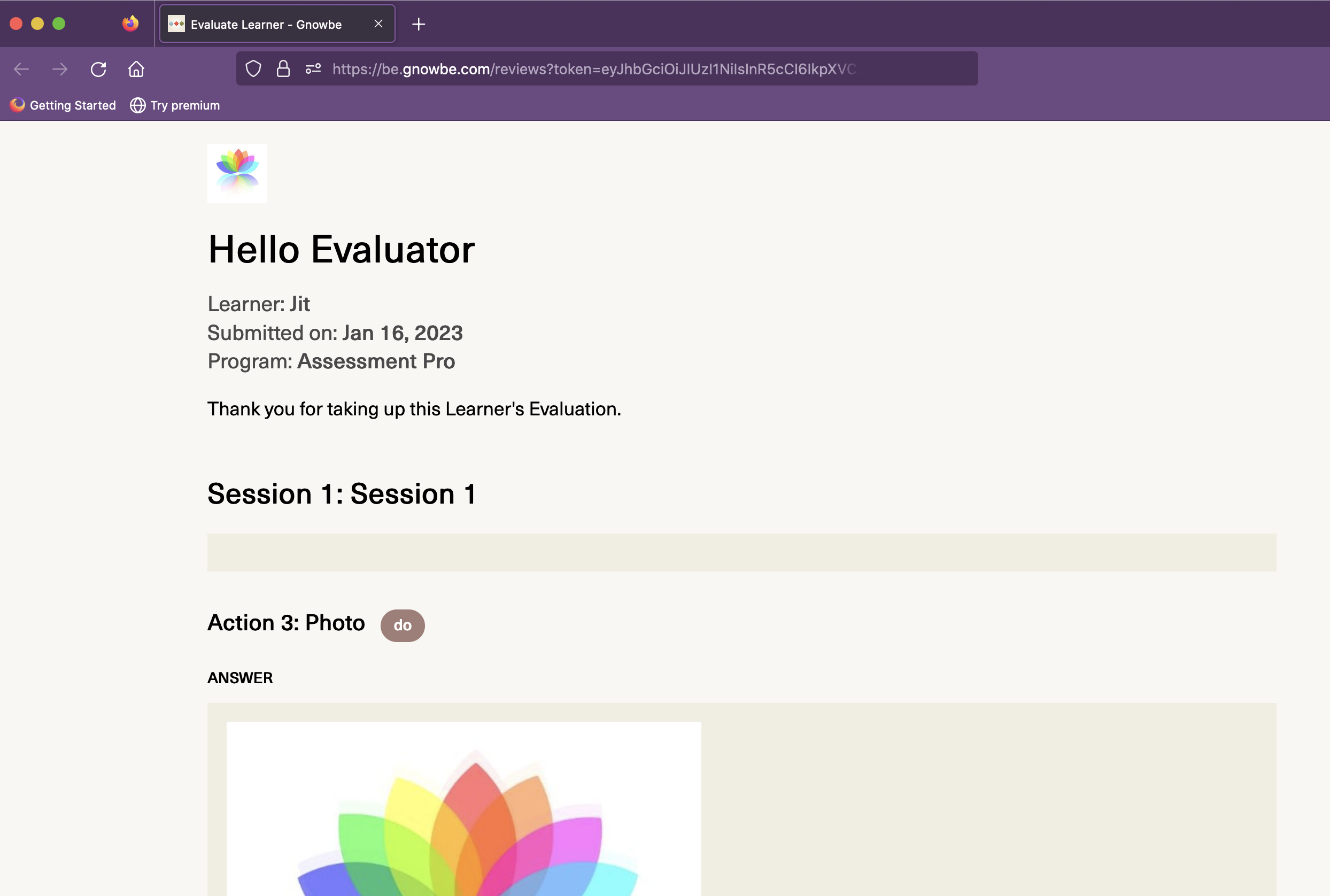Open the site permissions icon in address bar
This screenshot has width=1330, height=896.
pyautogui.click(x=313, y=68)
